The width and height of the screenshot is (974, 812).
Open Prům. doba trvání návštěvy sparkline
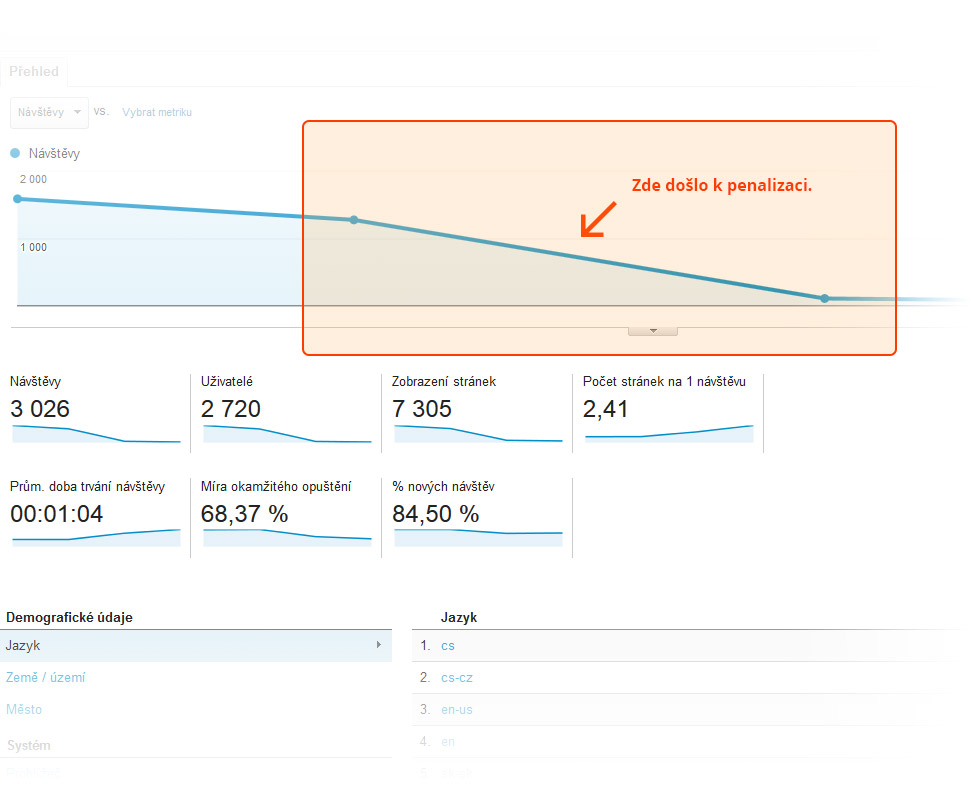point(96,537)
